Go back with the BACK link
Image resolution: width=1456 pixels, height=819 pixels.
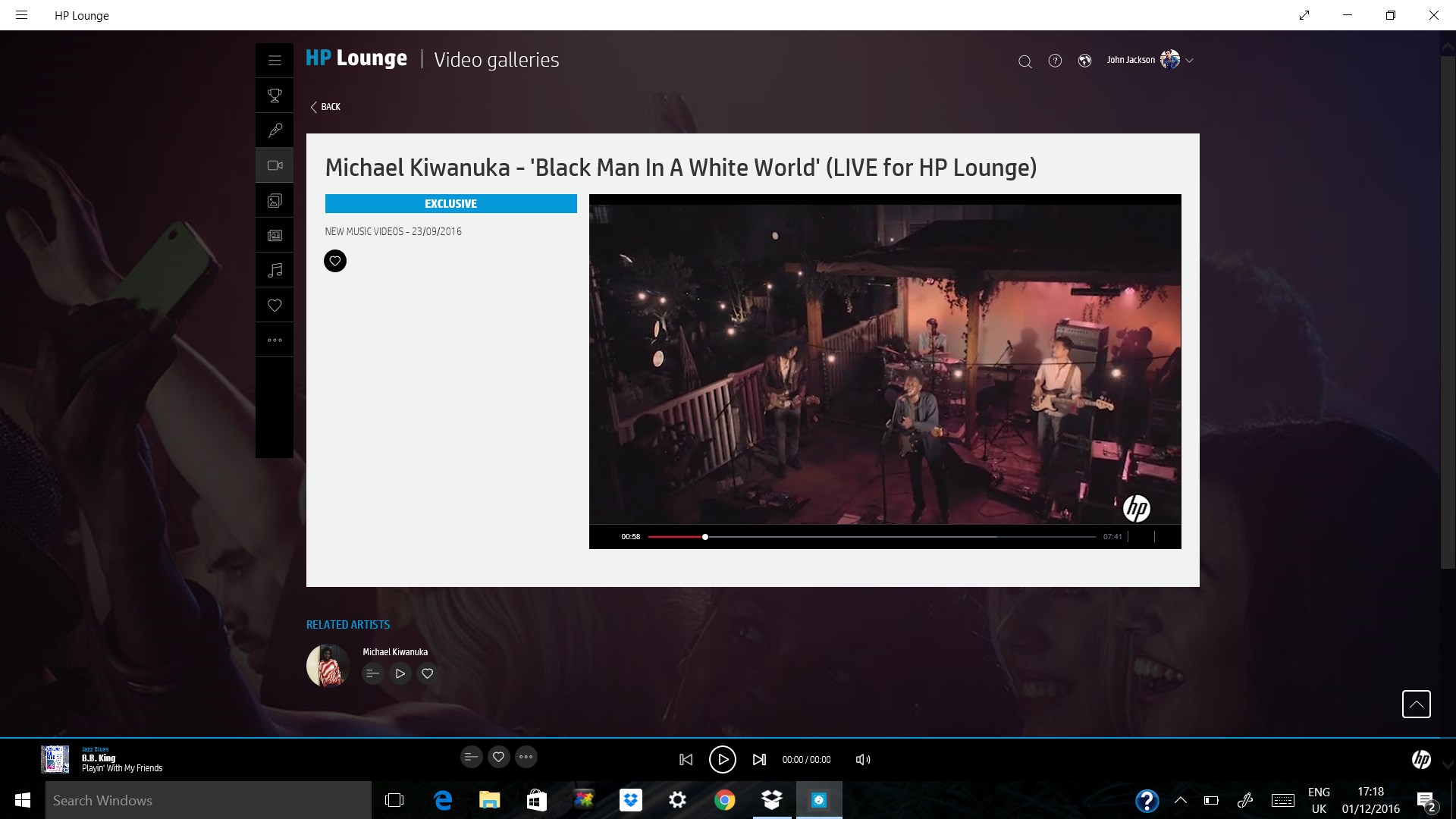click(325, 107)
